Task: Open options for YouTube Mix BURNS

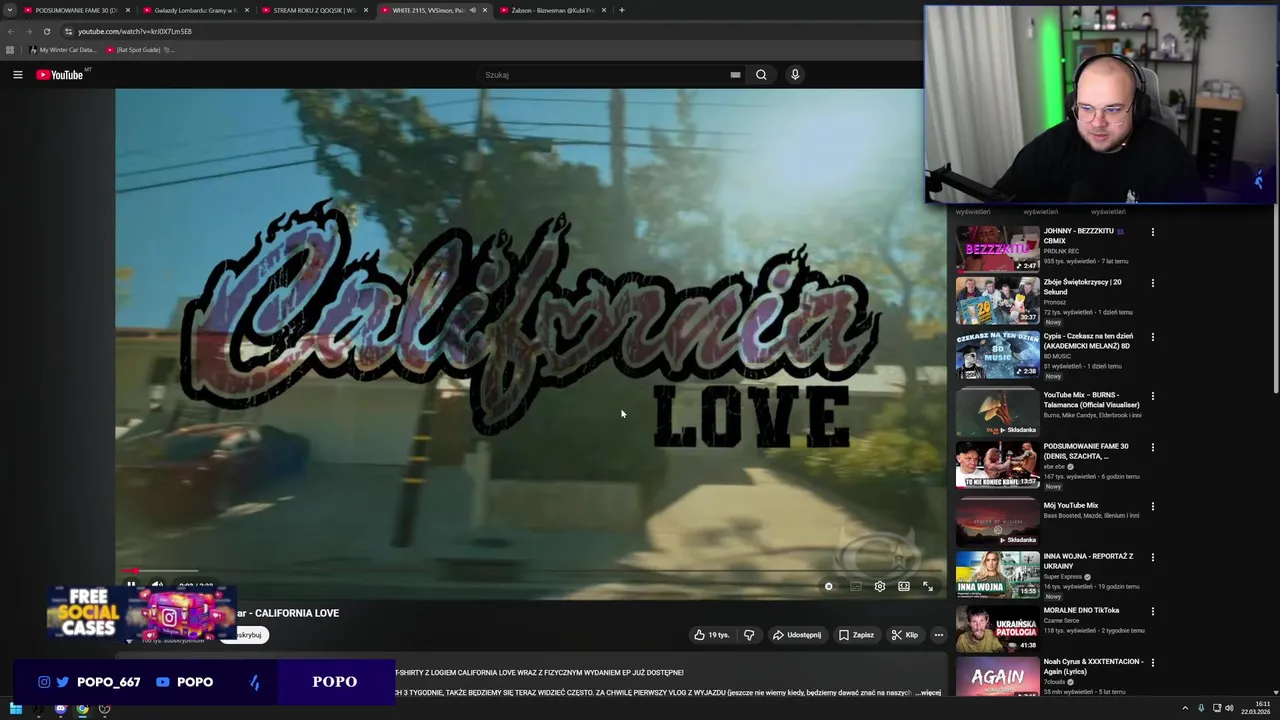Action: click(1152, 396)
